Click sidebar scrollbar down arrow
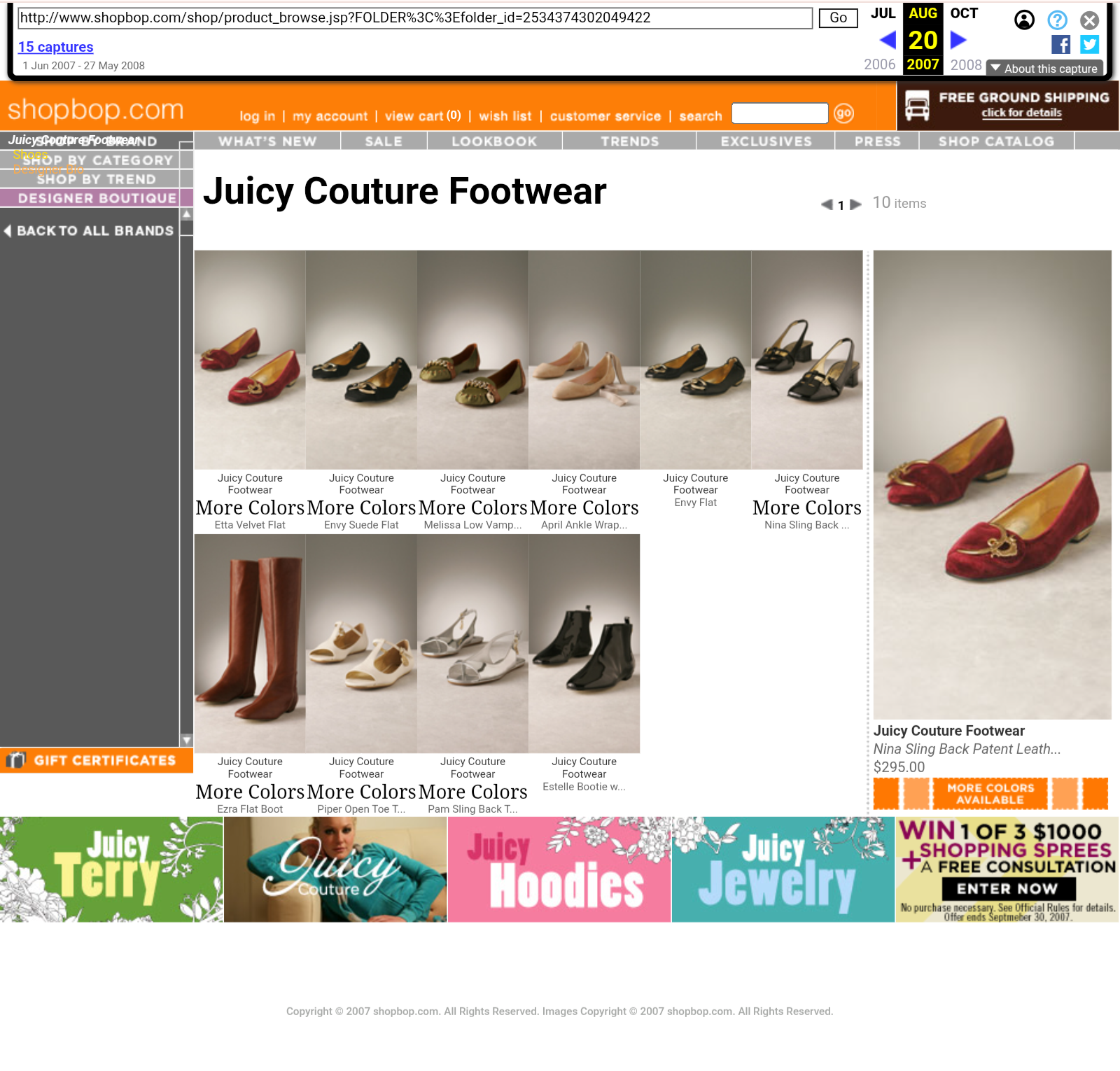 click(186, 740)
